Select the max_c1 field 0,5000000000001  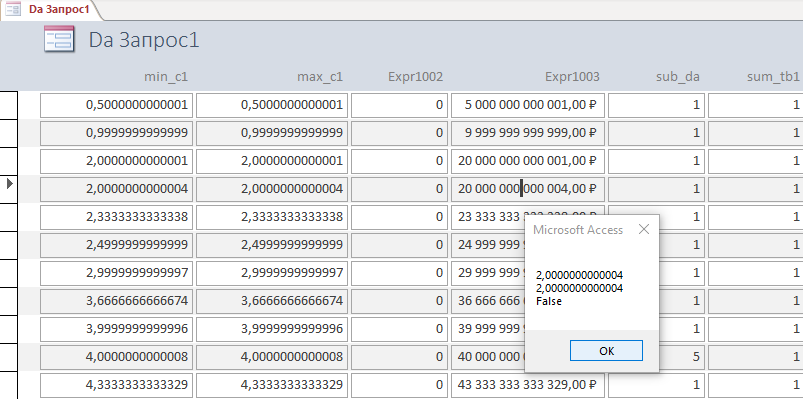coord(272,105)
